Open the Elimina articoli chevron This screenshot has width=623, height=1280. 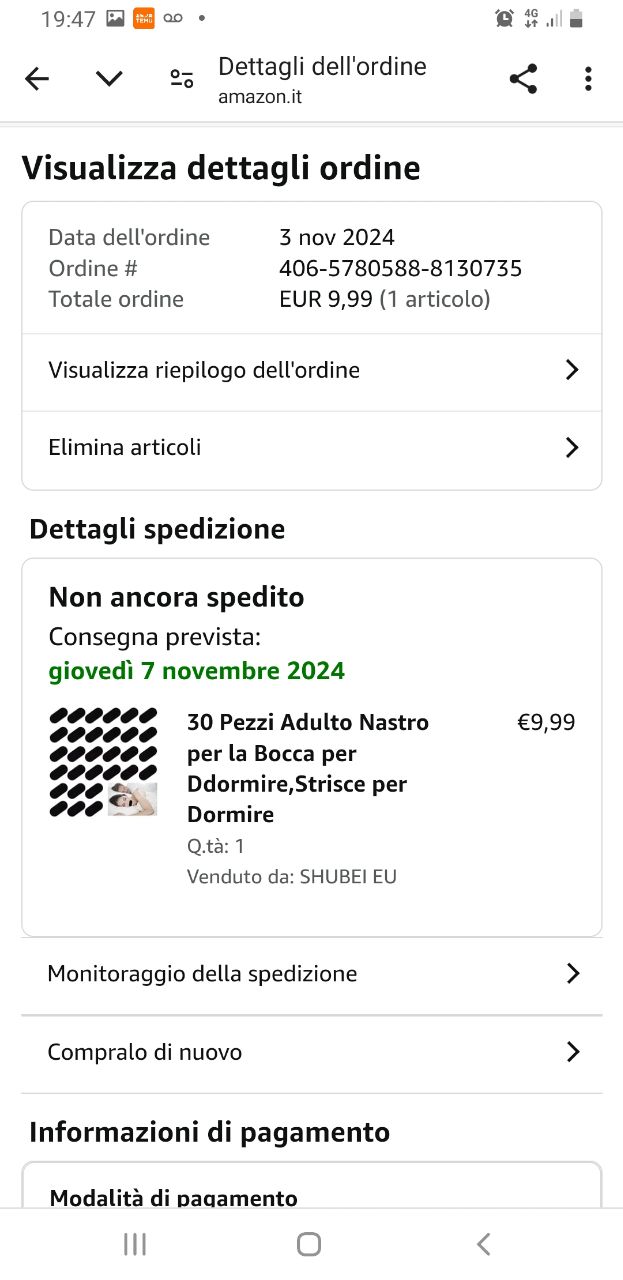tap(572, 447)
